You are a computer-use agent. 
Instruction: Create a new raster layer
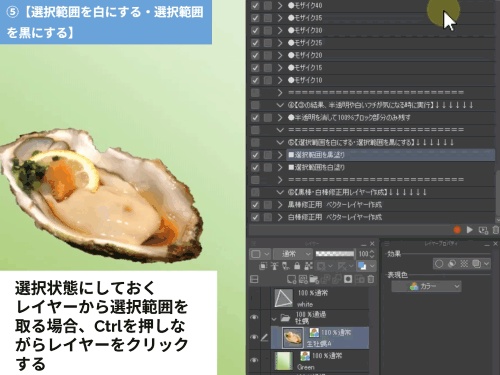[x=291, y=279]
